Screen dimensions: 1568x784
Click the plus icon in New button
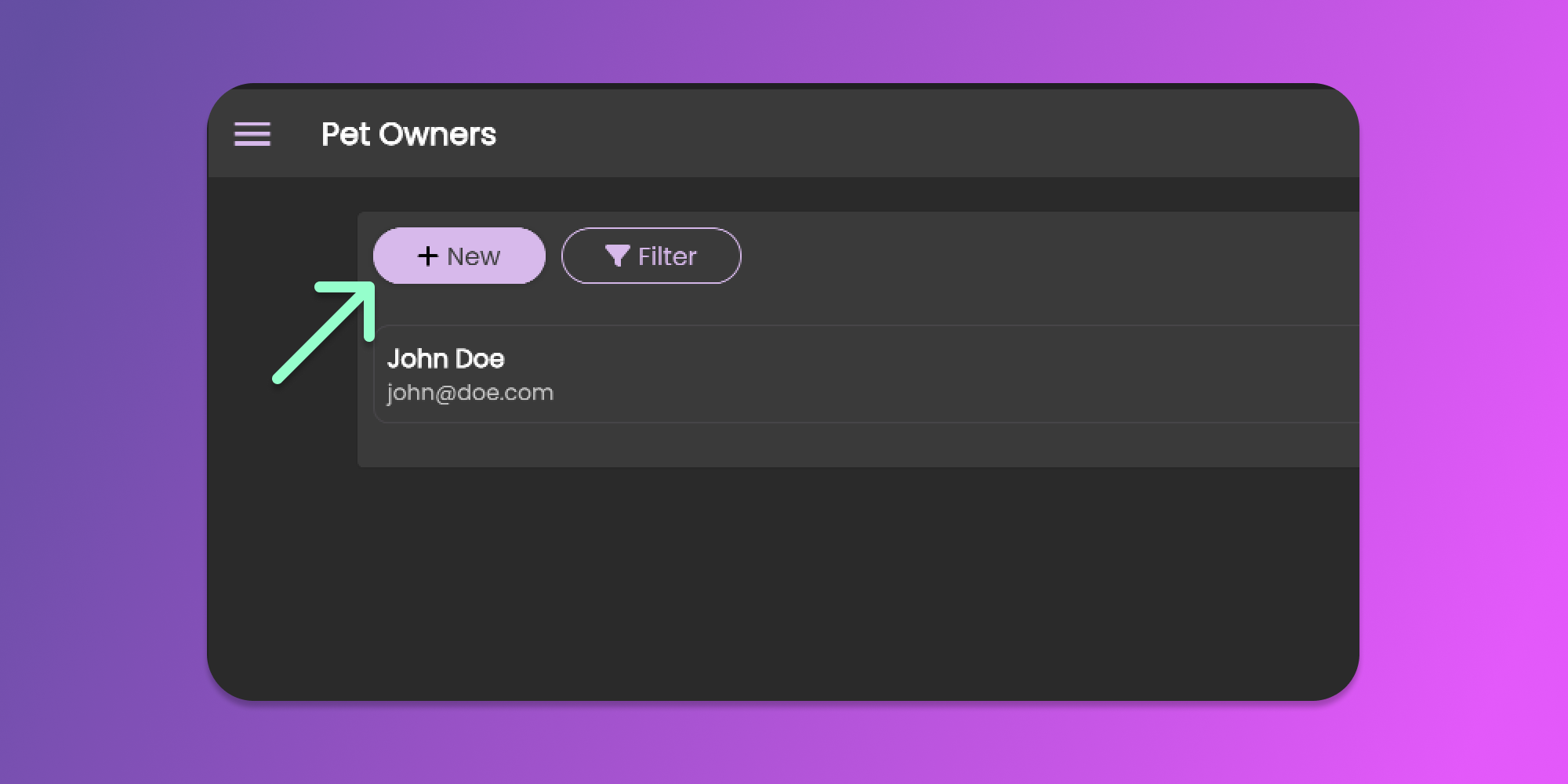[427, 256]
